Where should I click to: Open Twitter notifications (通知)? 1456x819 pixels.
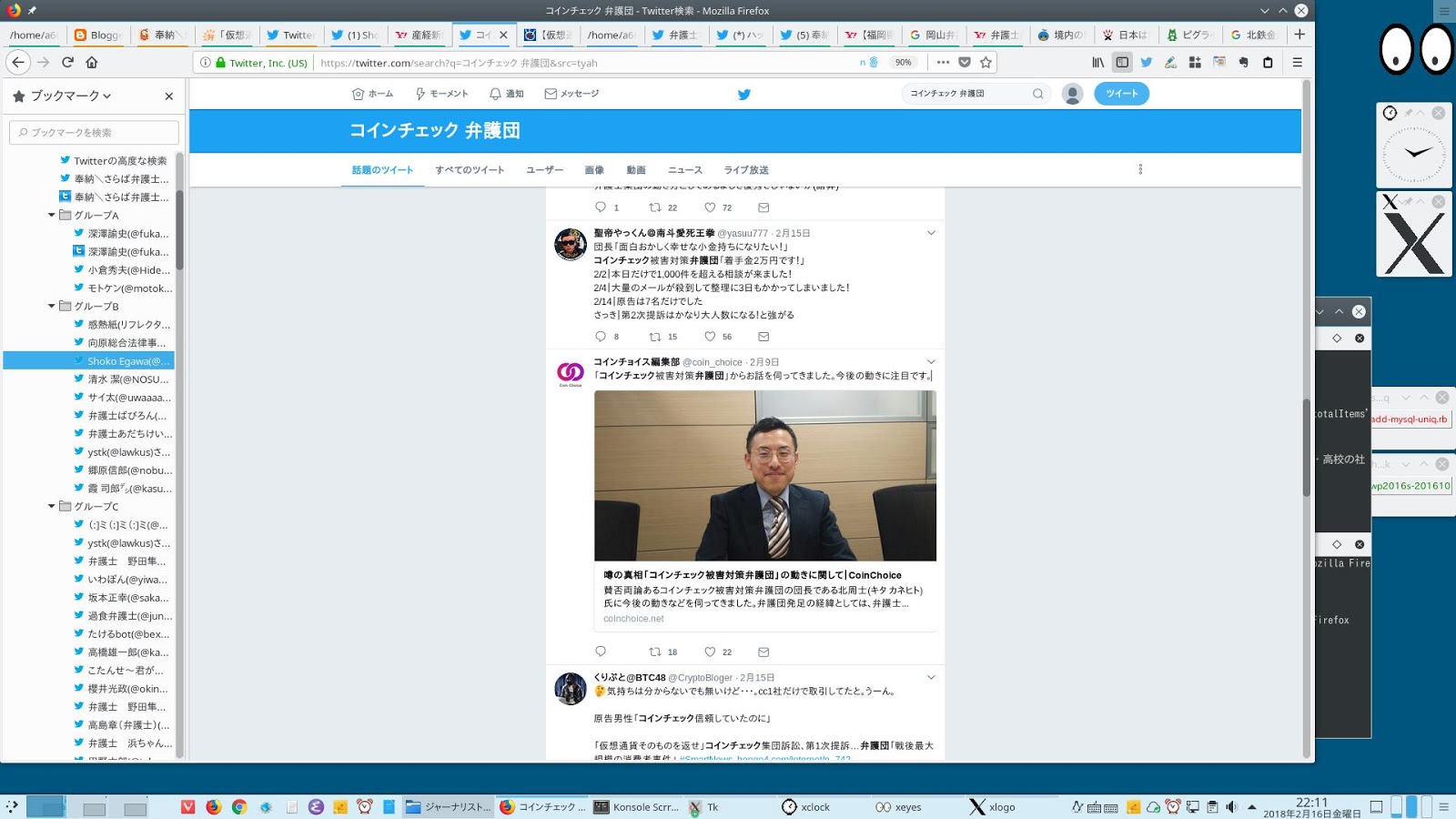point(507,94)
